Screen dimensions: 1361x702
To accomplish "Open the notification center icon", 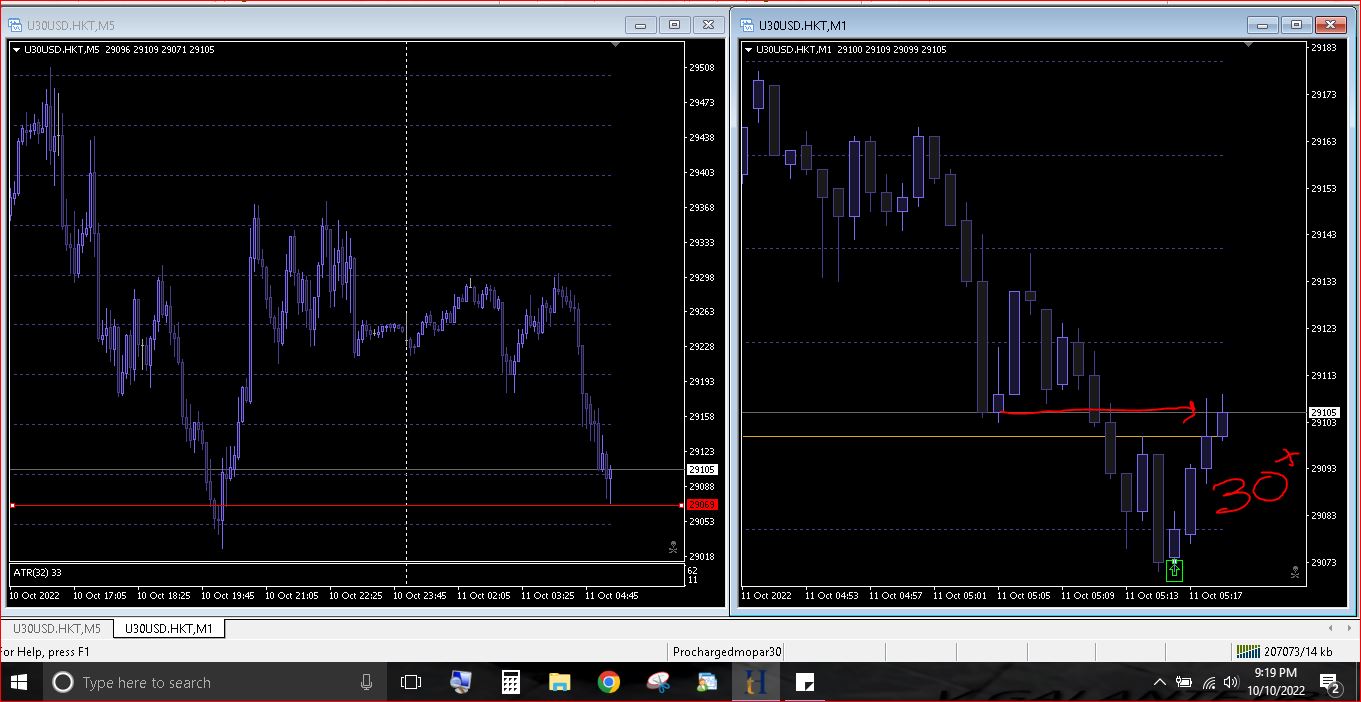I will coord(1330,684).
